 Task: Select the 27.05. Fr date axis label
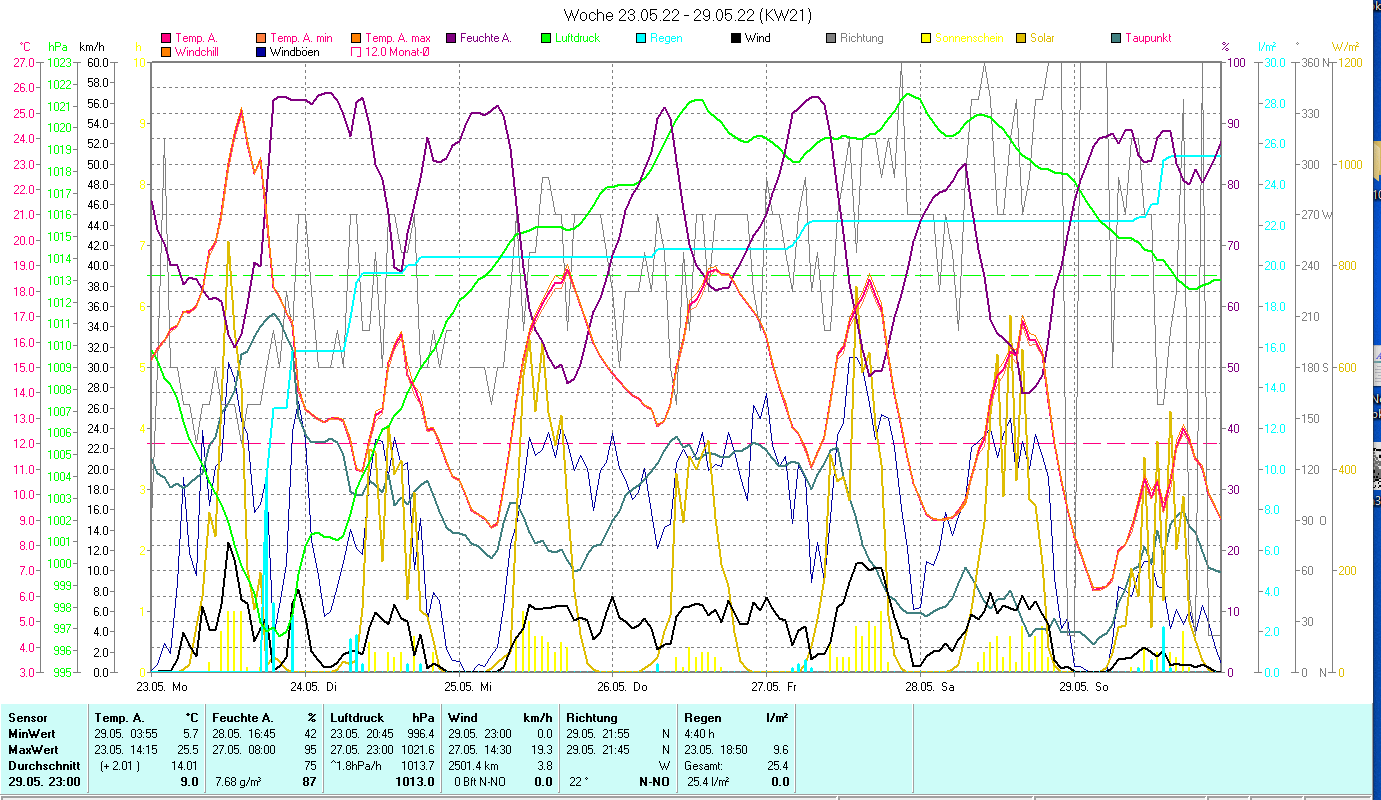[774, 687]
